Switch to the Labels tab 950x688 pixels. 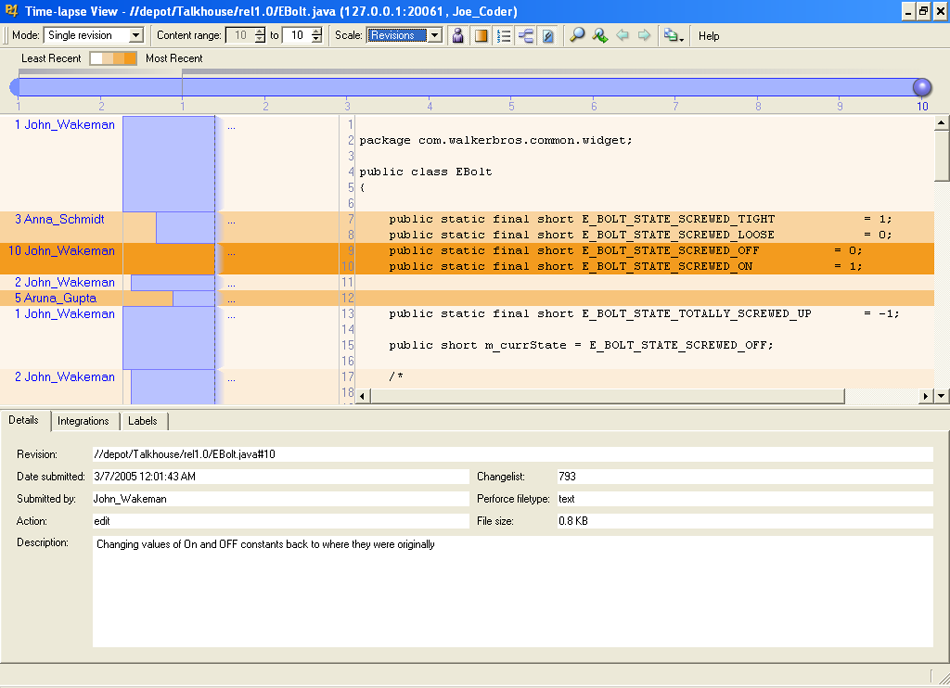(x=144, y=421)
